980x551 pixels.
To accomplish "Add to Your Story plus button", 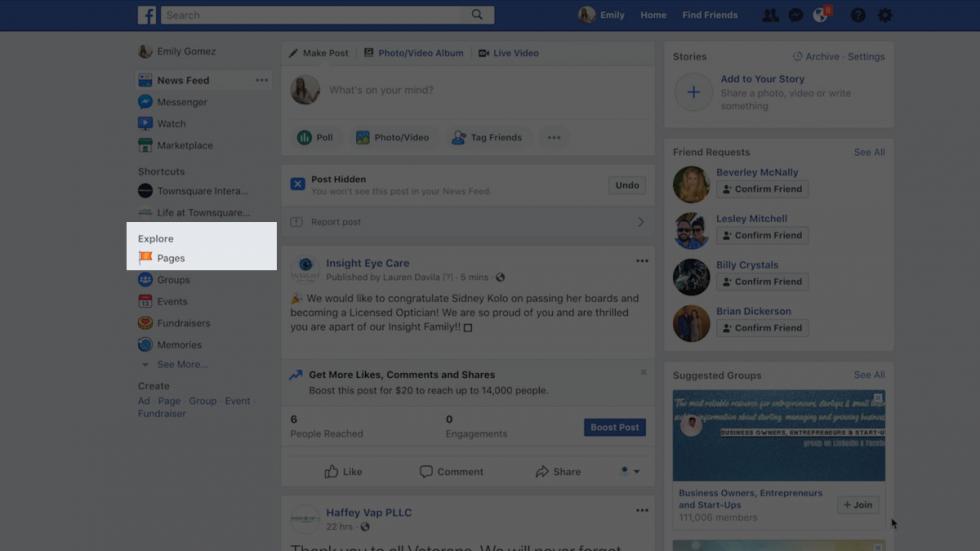I will click(x=693, y=92).
